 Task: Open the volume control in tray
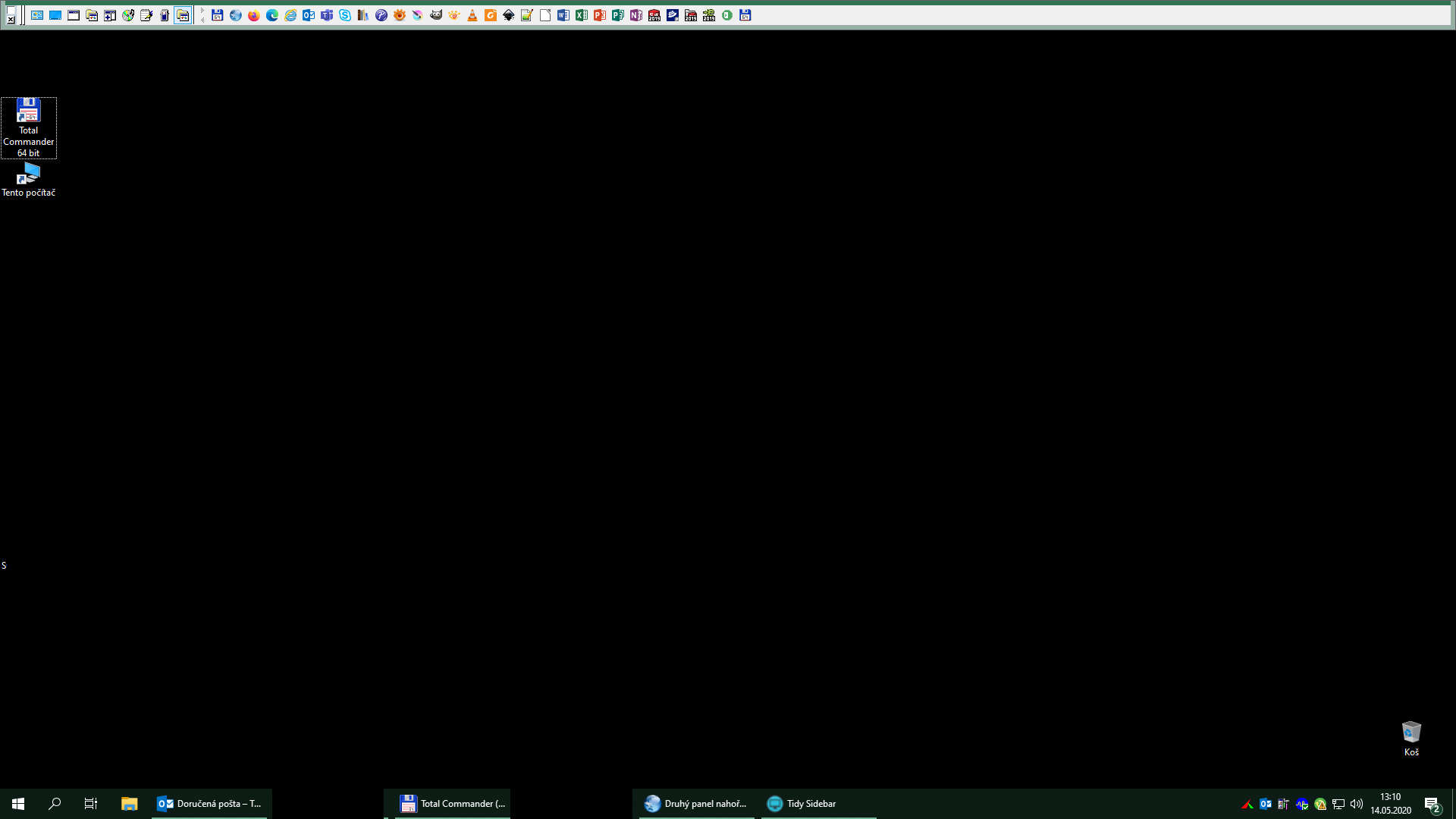[1357, 804]
